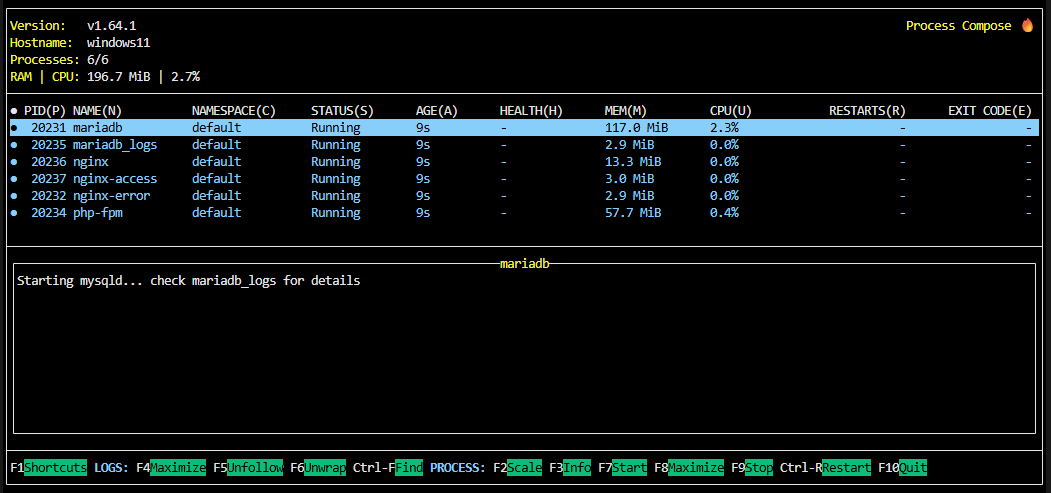1051x493 pixels.
Task: Click the Version v1.64.1 value
Action: tap(111, 26)
